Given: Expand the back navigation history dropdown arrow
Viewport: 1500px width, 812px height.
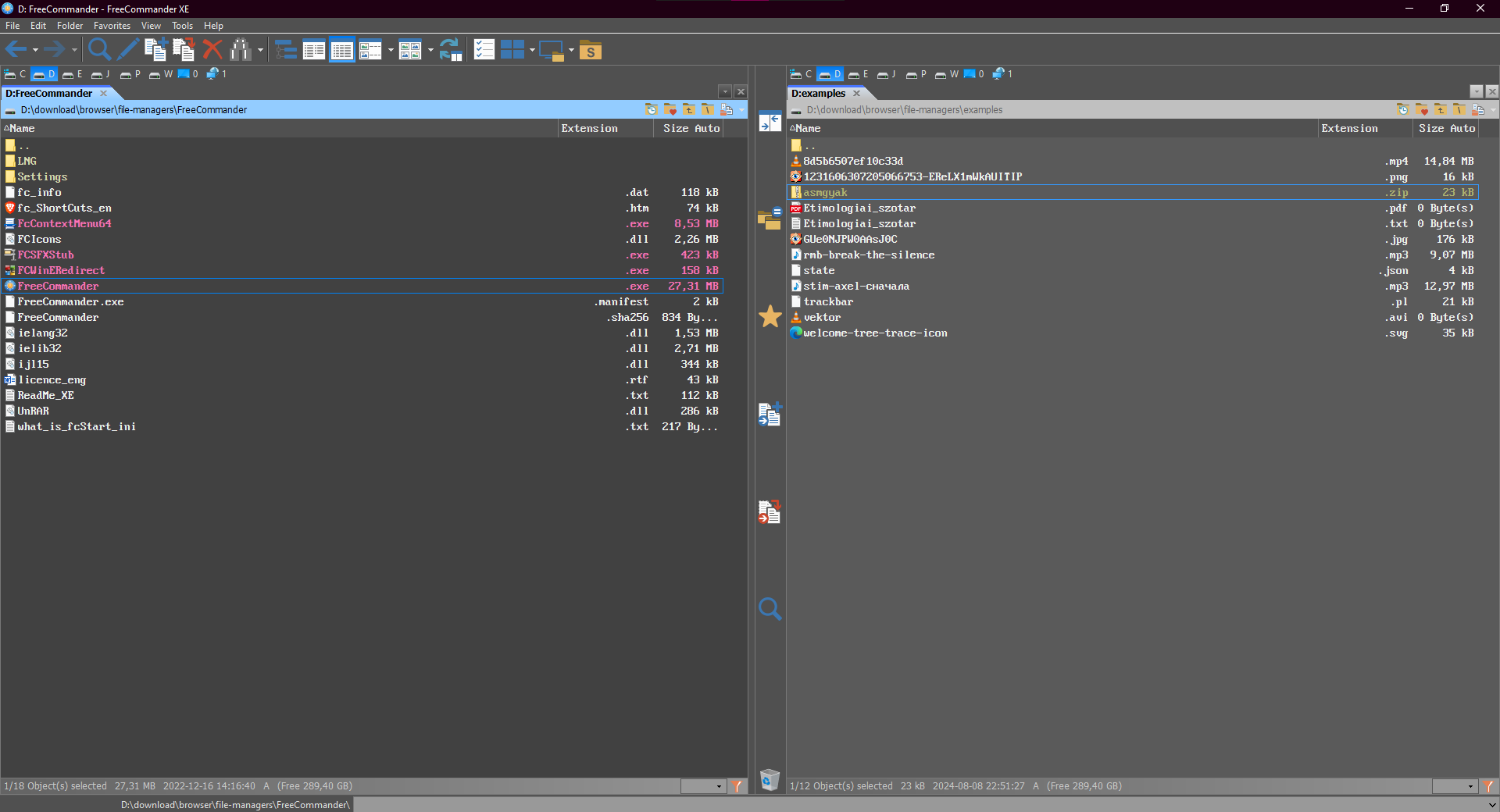Looking at the screenshot, I should [x=35, y=51].
